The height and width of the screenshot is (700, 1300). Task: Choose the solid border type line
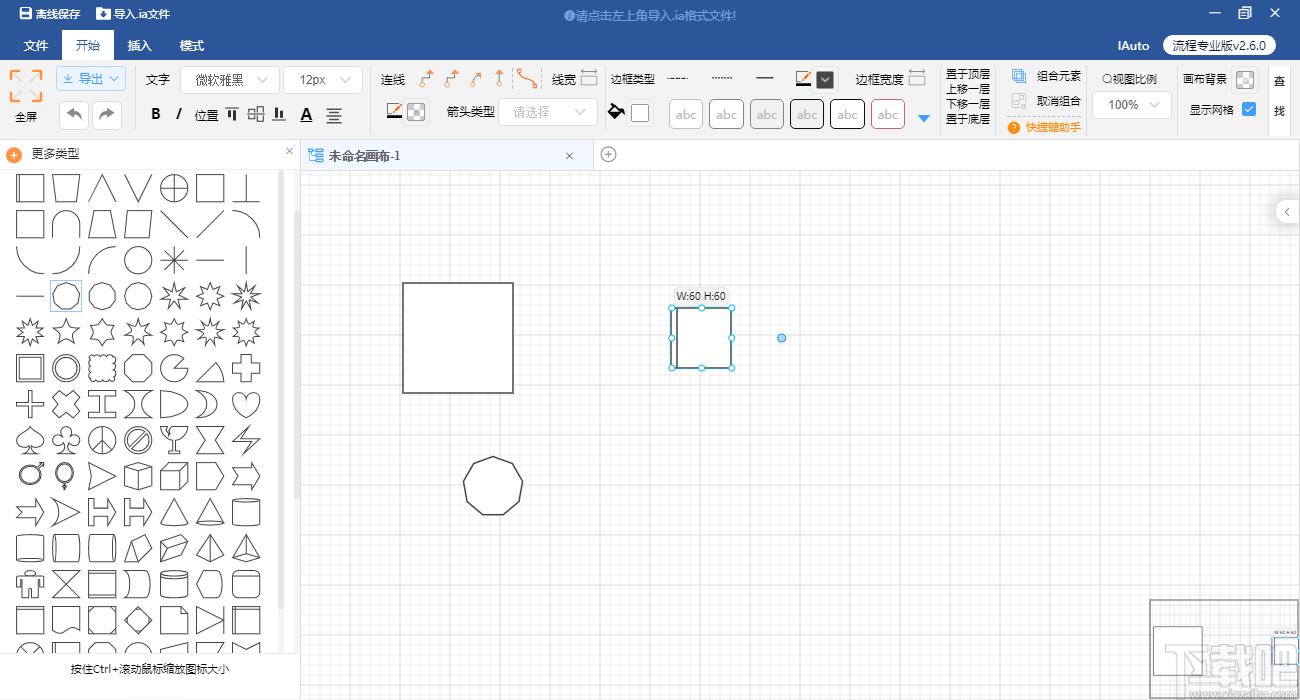[765, 78]
